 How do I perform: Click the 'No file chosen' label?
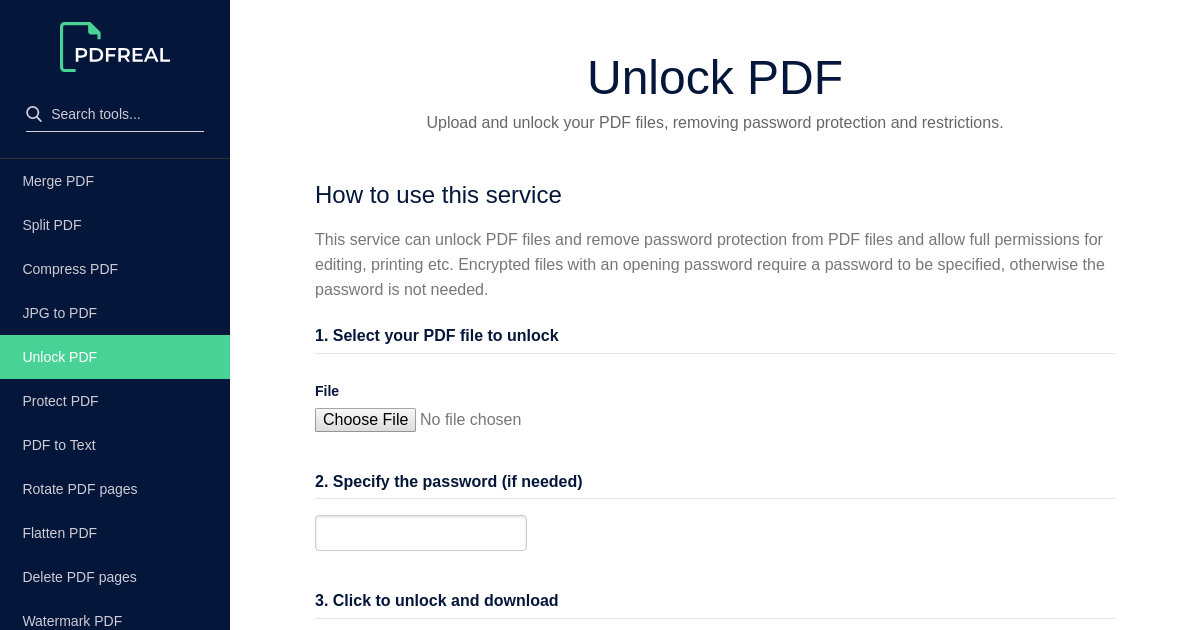pos(470,420)
